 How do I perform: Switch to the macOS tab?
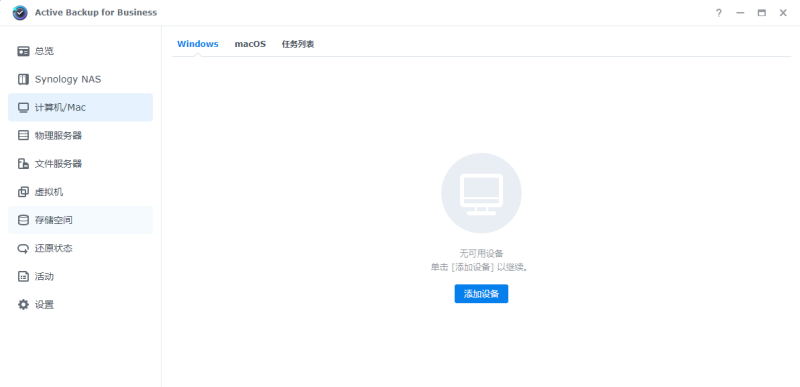[x=250, y=44]
